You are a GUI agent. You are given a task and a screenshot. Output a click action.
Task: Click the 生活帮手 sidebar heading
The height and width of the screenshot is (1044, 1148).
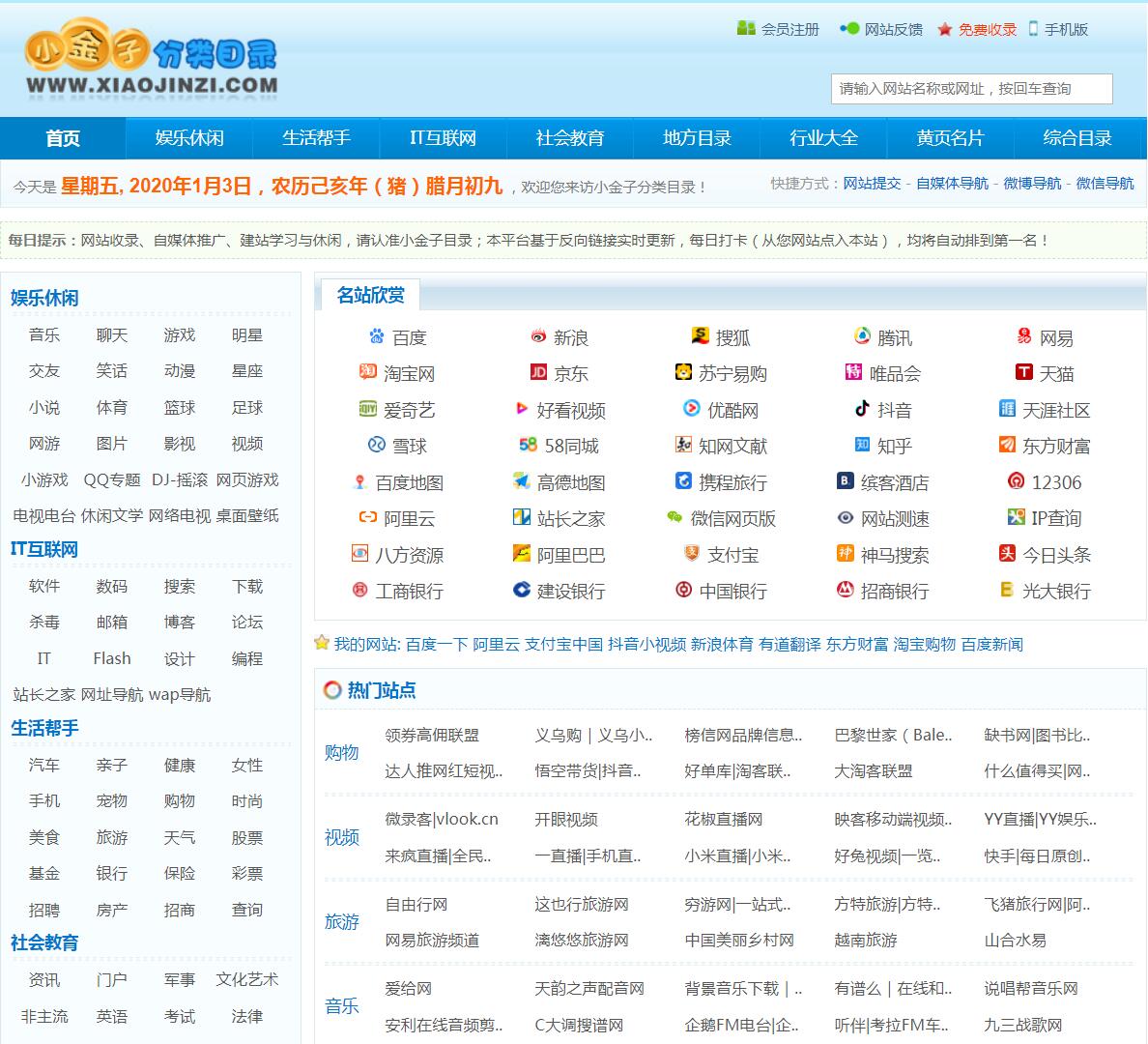[x=44, y=728]
